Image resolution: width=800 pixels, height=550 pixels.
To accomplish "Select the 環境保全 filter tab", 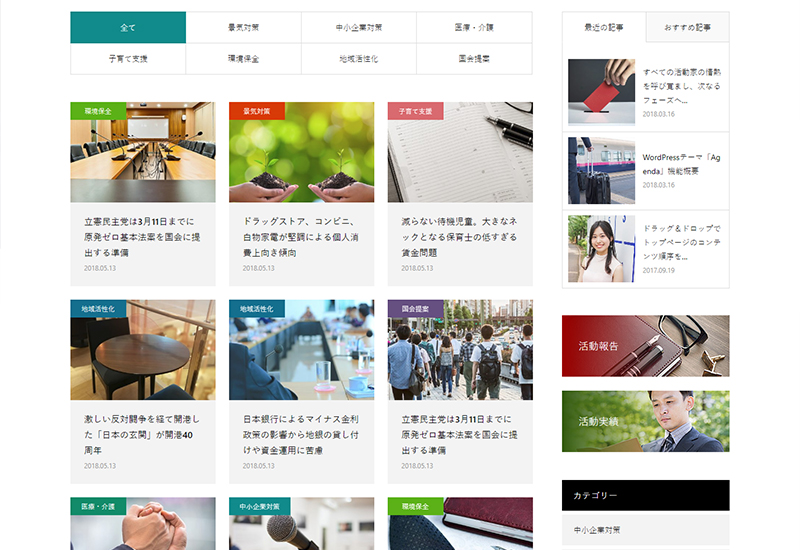I will [243, 59].
